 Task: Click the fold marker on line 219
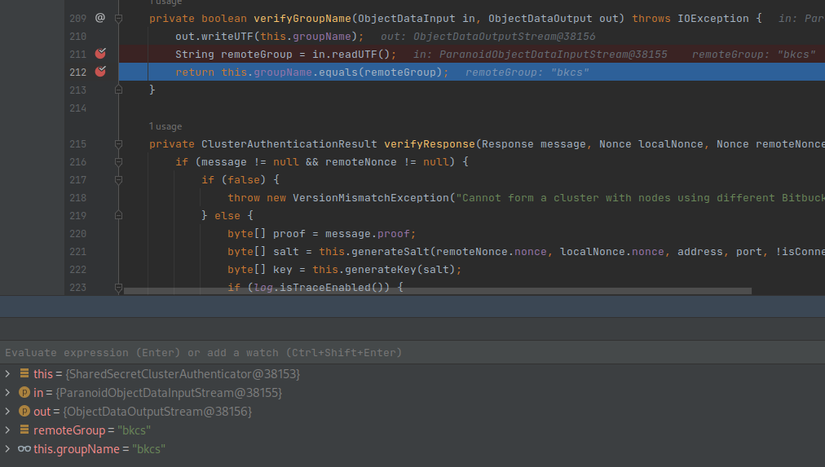point(119,216)
